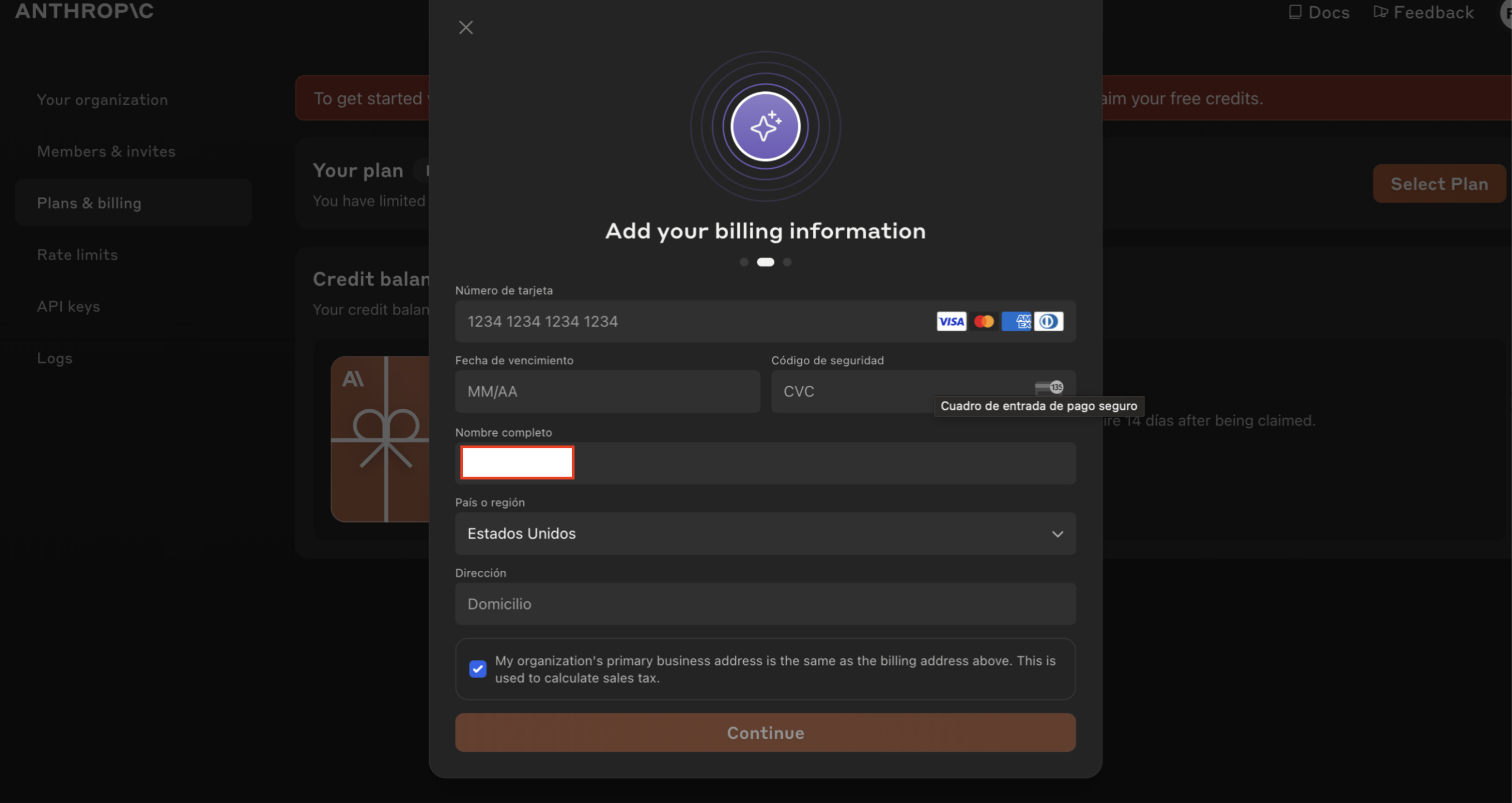Click the Mastercard logo icon

[984, 322]
